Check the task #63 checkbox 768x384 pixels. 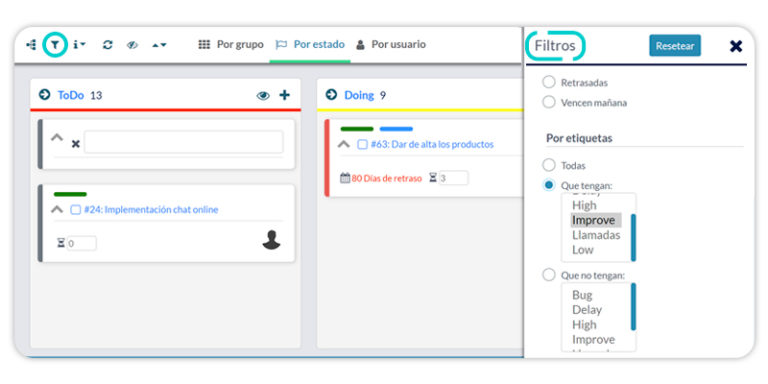(x=362, y=144)
